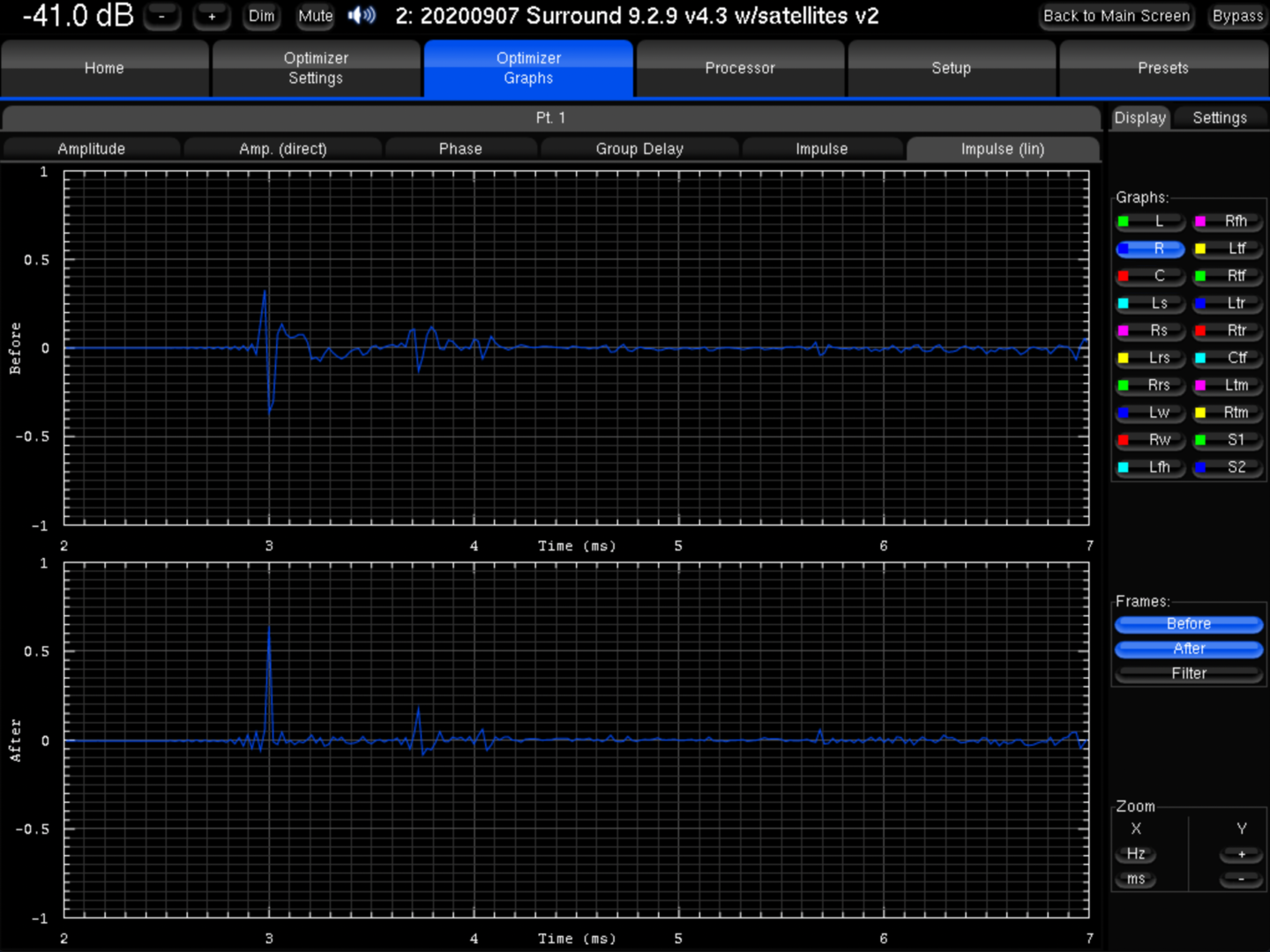Select the Optimizer Graphs tab
The height and width of the screenshot is (952, 1270).
[528, 68]
